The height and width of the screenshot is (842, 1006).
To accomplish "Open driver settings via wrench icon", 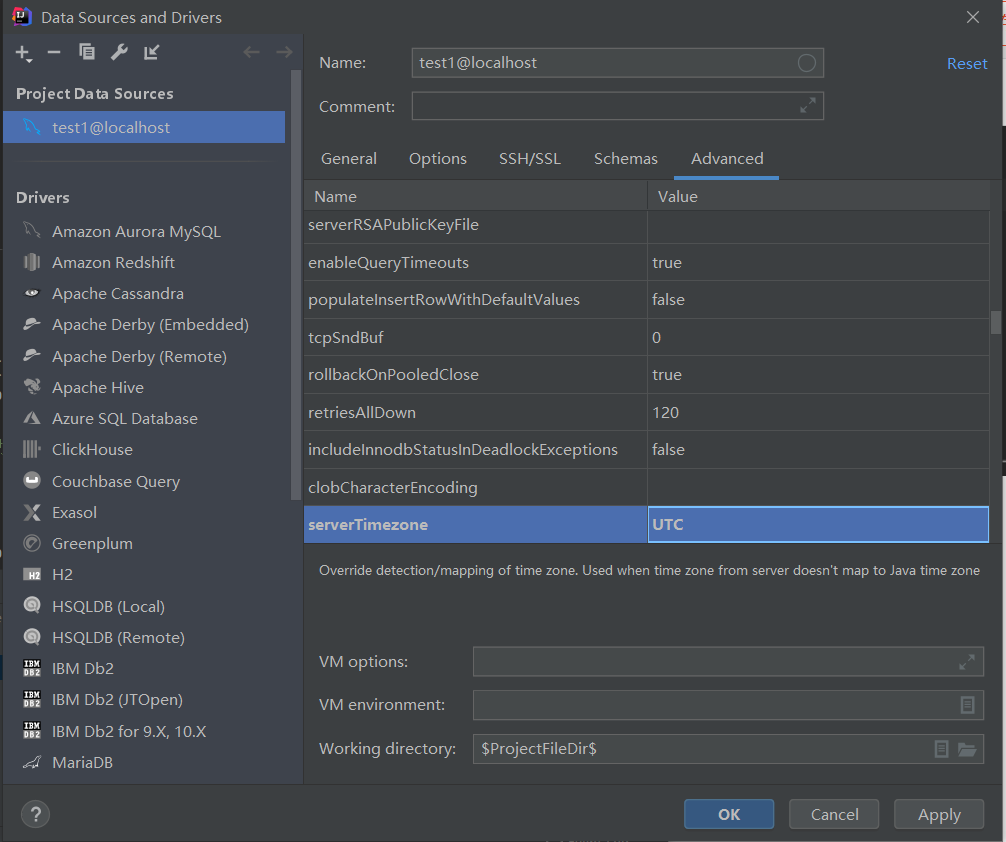I will [x=119, y=53].
